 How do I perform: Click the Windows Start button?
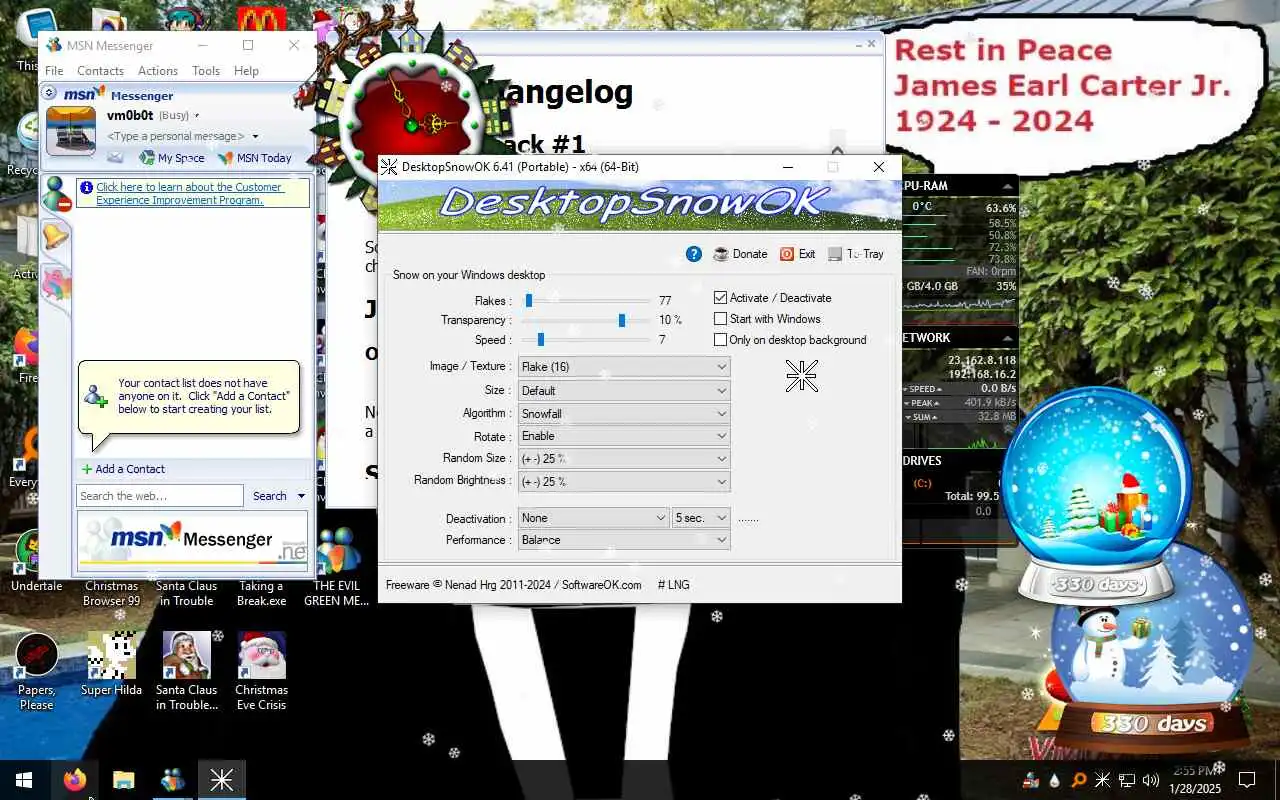tap(24, 780)
